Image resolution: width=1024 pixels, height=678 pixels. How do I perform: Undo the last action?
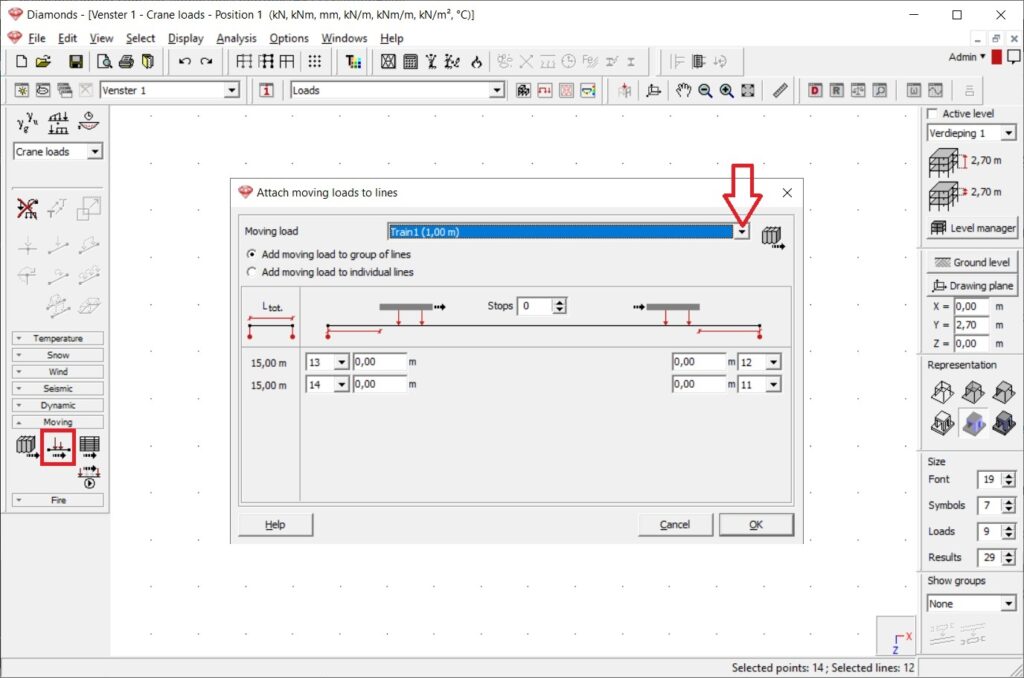pyautogui.click(x=184, y=61)
